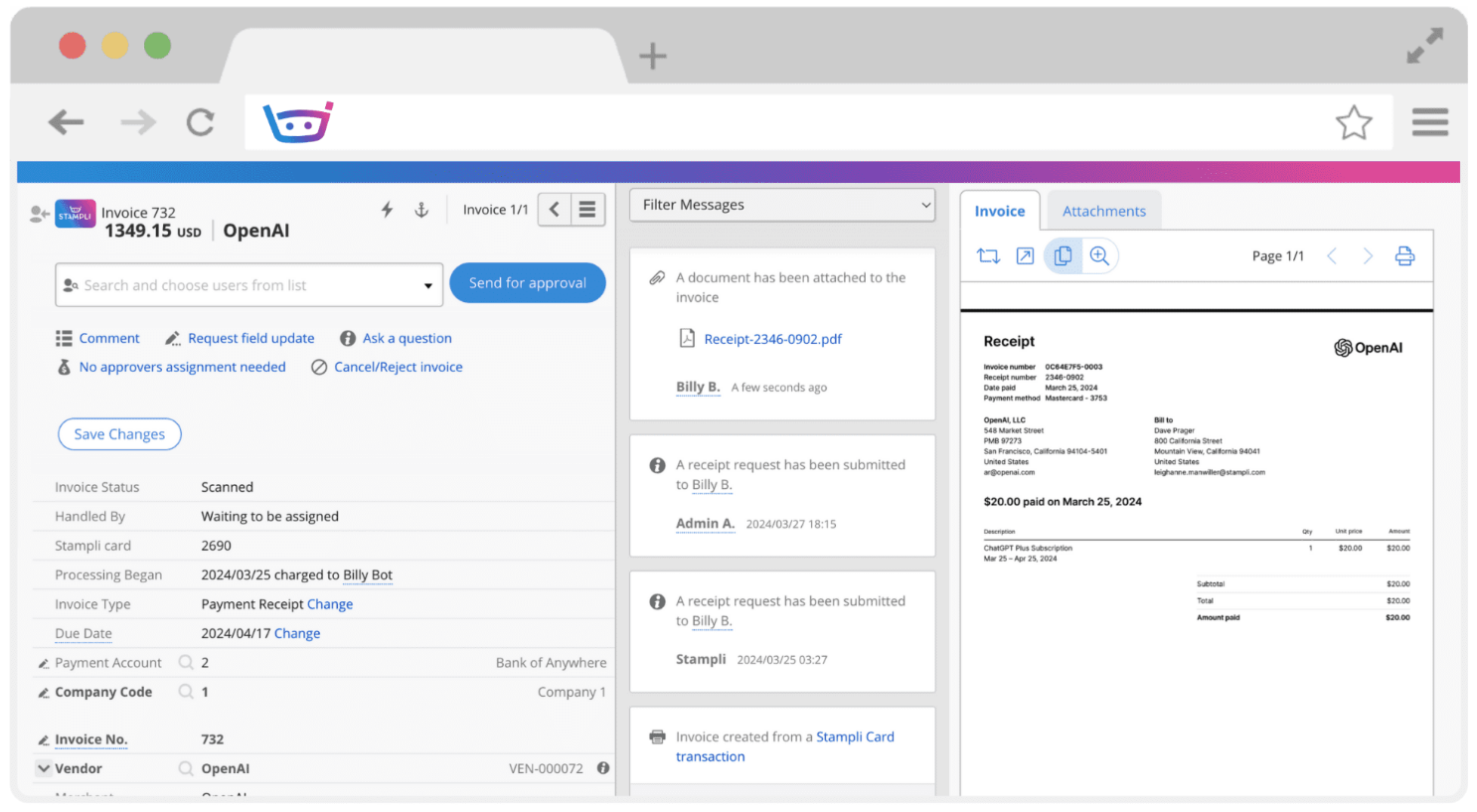Screen dimensions: 1477x812
Task: Click the copy pages icon in the invoice viewer
Action: 1063,256
